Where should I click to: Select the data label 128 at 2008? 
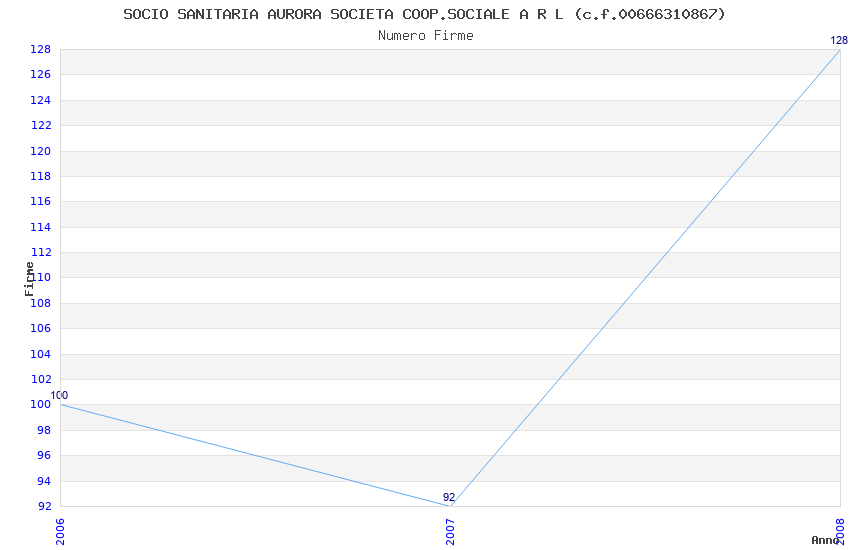point(839,40)
